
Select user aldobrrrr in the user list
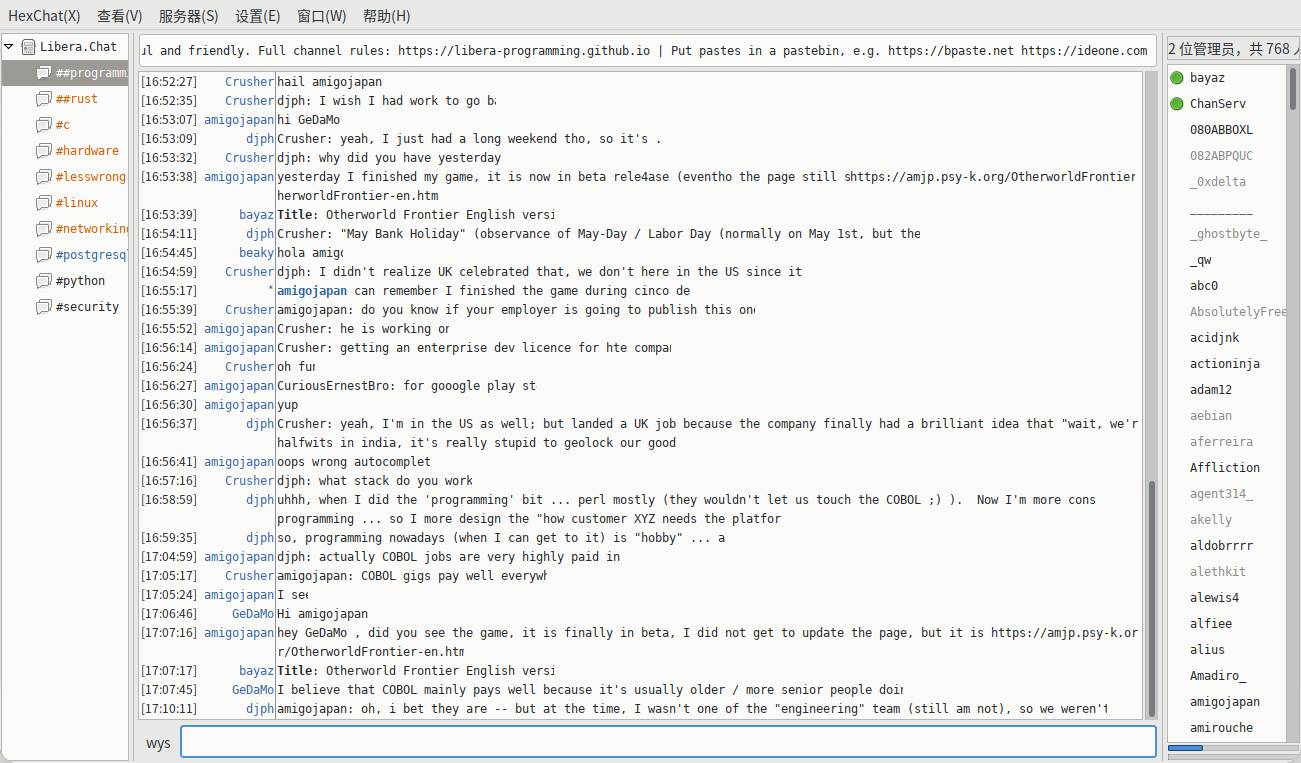pos(1221,546)
